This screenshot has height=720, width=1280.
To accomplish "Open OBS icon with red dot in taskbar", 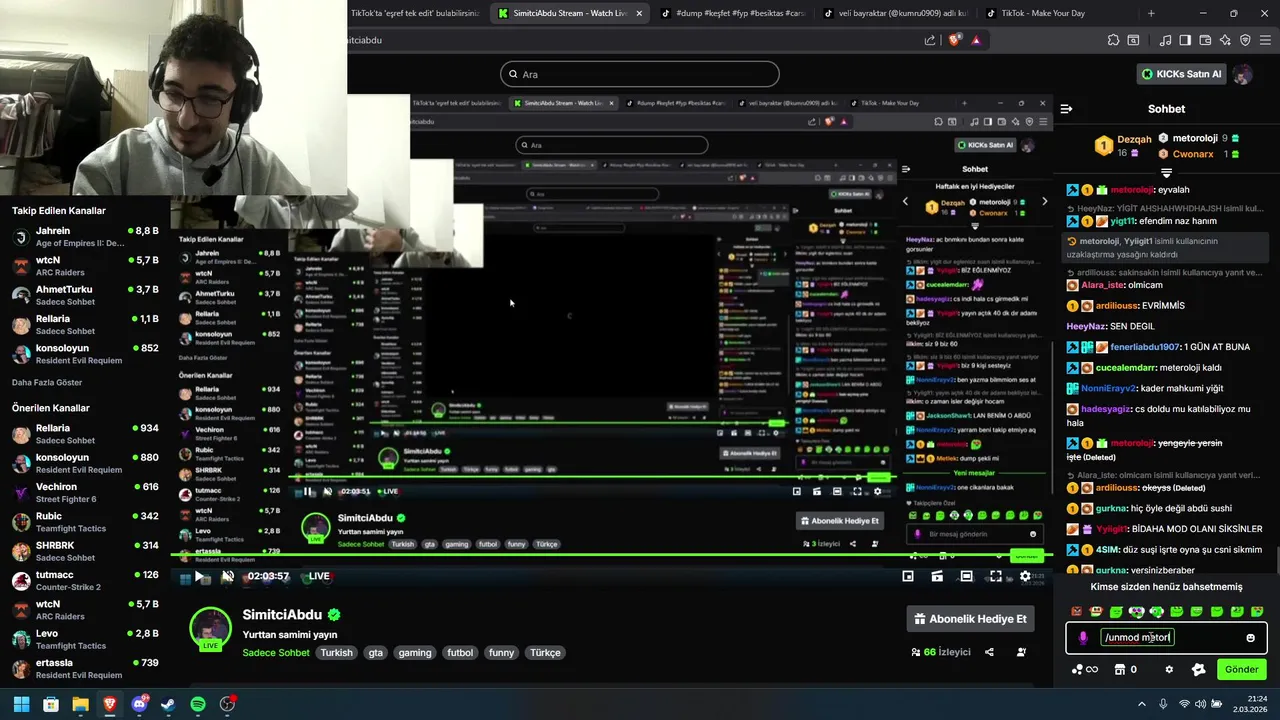I will pos(227,704).
